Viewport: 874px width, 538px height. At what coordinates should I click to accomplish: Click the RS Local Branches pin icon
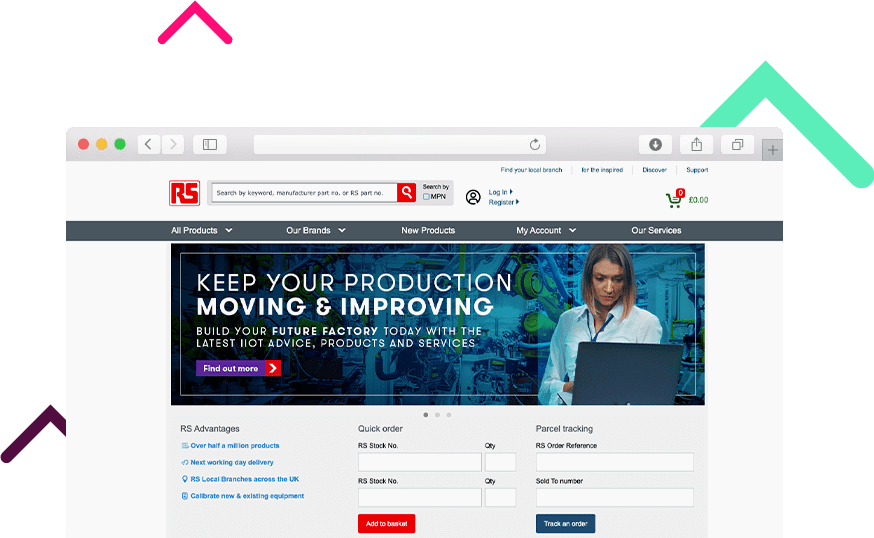185,479
